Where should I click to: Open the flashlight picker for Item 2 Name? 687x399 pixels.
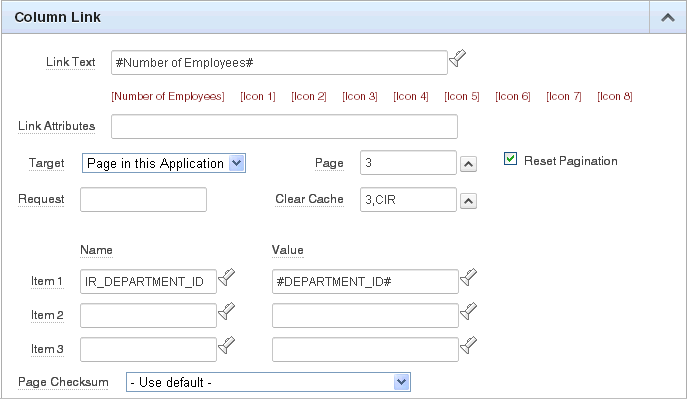(x=227, y=311)
